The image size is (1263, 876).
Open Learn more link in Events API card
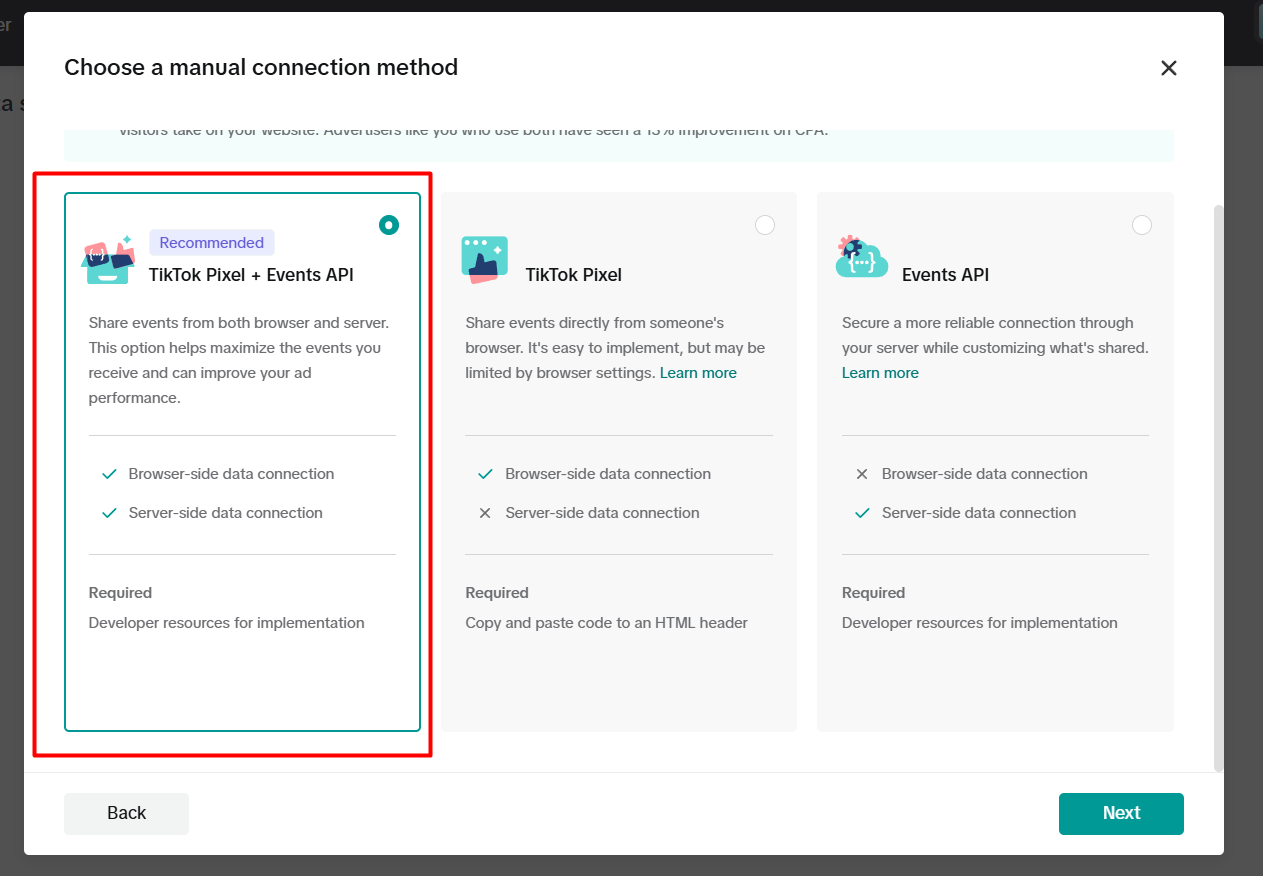coord(880,373)
